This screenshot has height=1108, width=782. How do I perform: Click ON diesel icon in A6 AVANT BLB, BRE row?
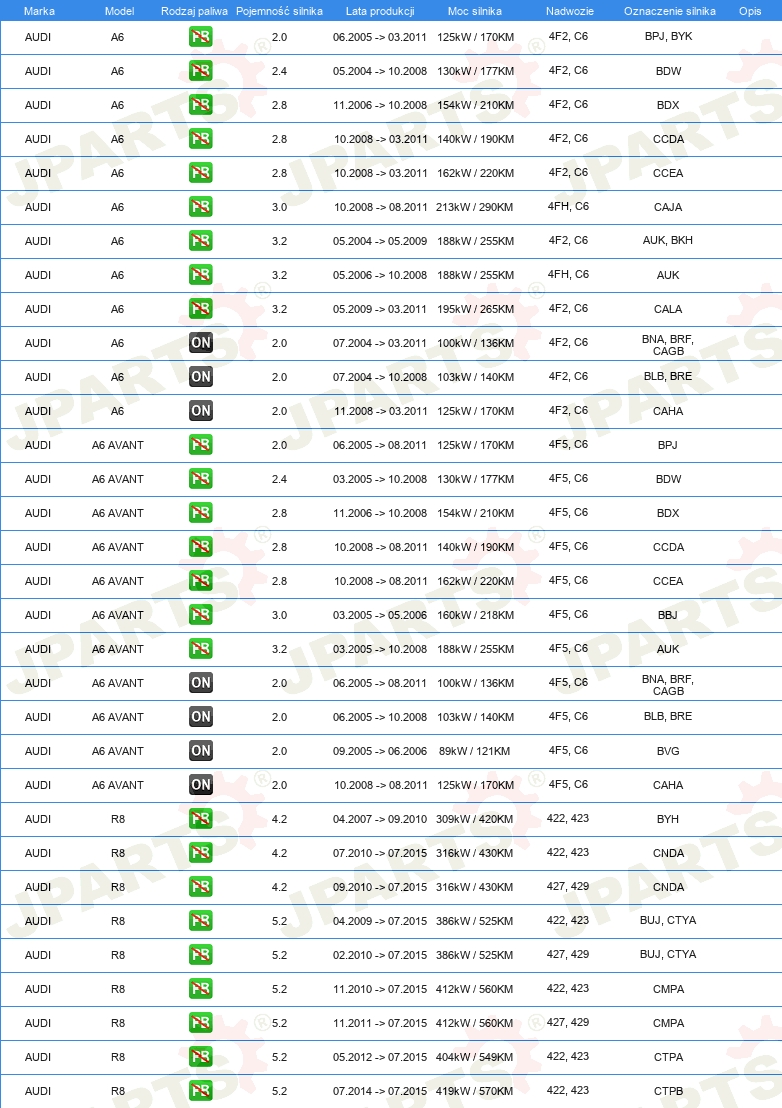click(201, 717)
